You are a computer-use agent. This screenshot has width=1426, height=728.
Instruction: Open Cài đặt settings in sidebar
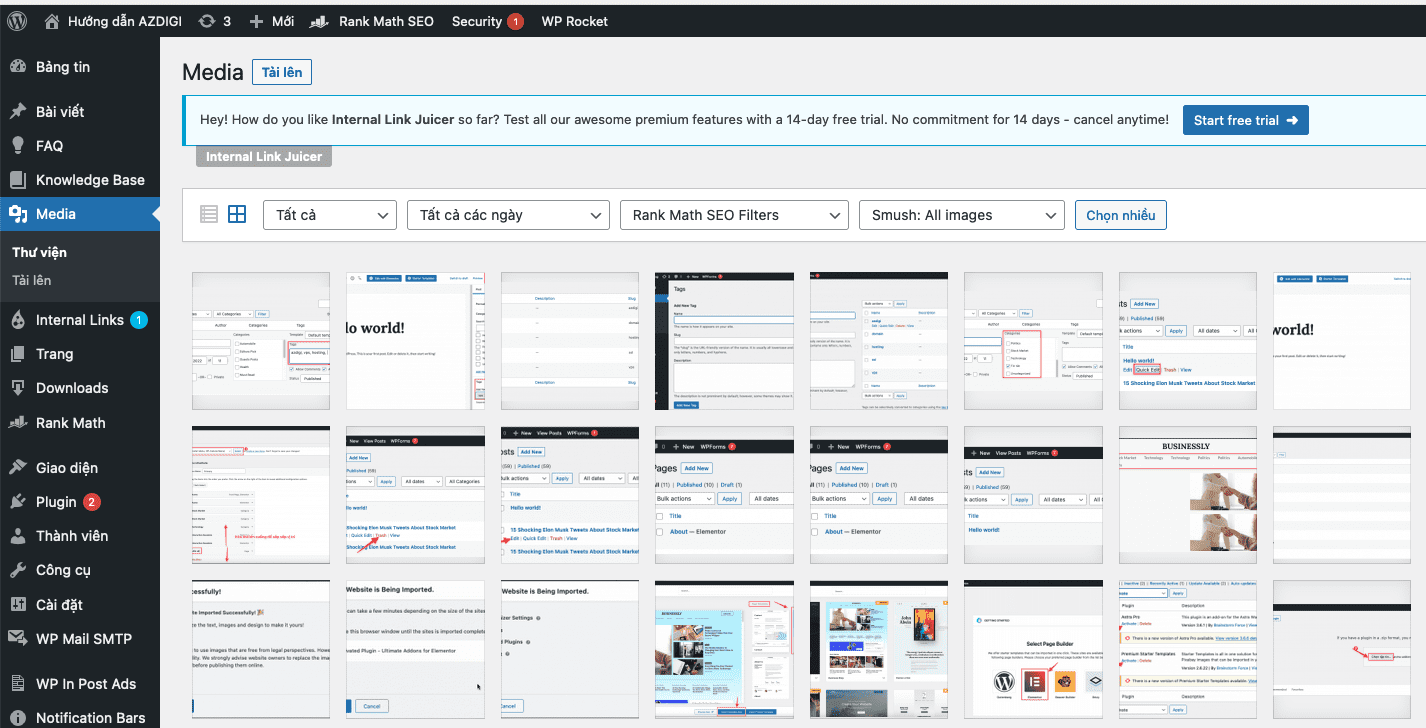pyautogui.click(x=59, y=604)
